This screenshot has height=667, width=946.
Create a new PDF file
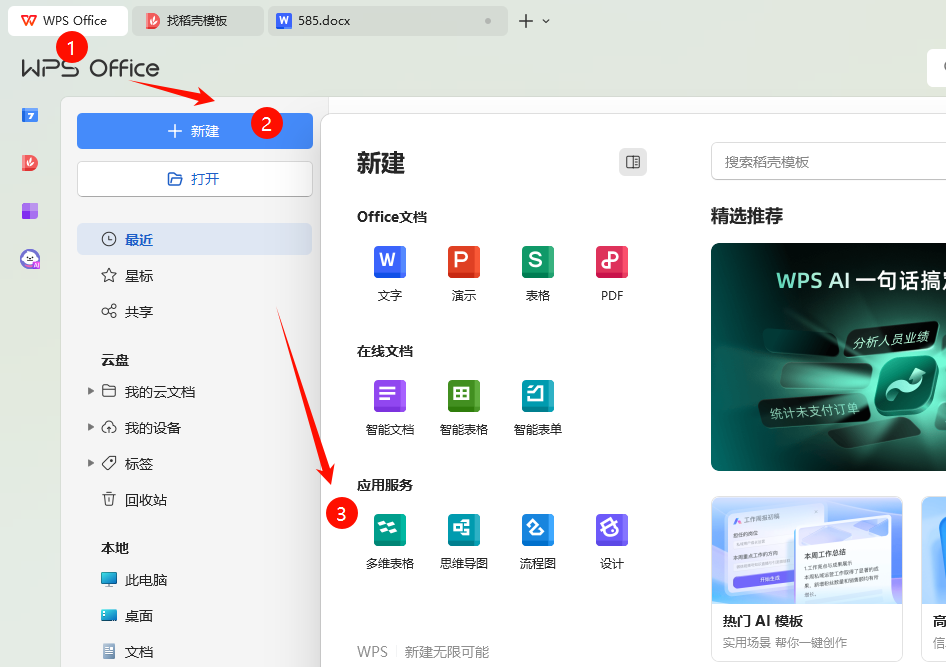point(612,274)
